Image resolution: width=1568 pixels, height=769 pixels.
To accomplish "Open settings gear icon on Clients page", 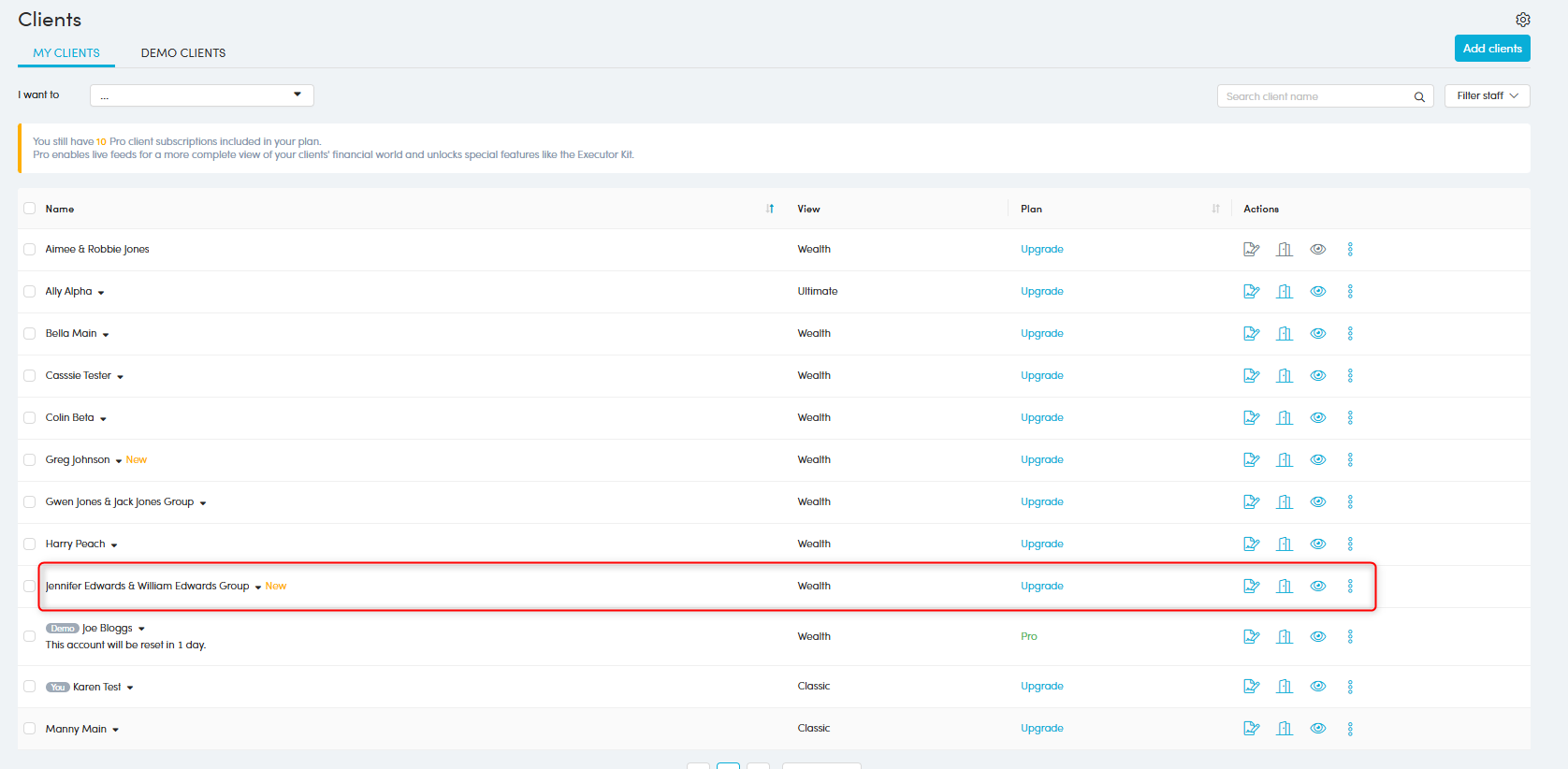I will pos(1523,20).
